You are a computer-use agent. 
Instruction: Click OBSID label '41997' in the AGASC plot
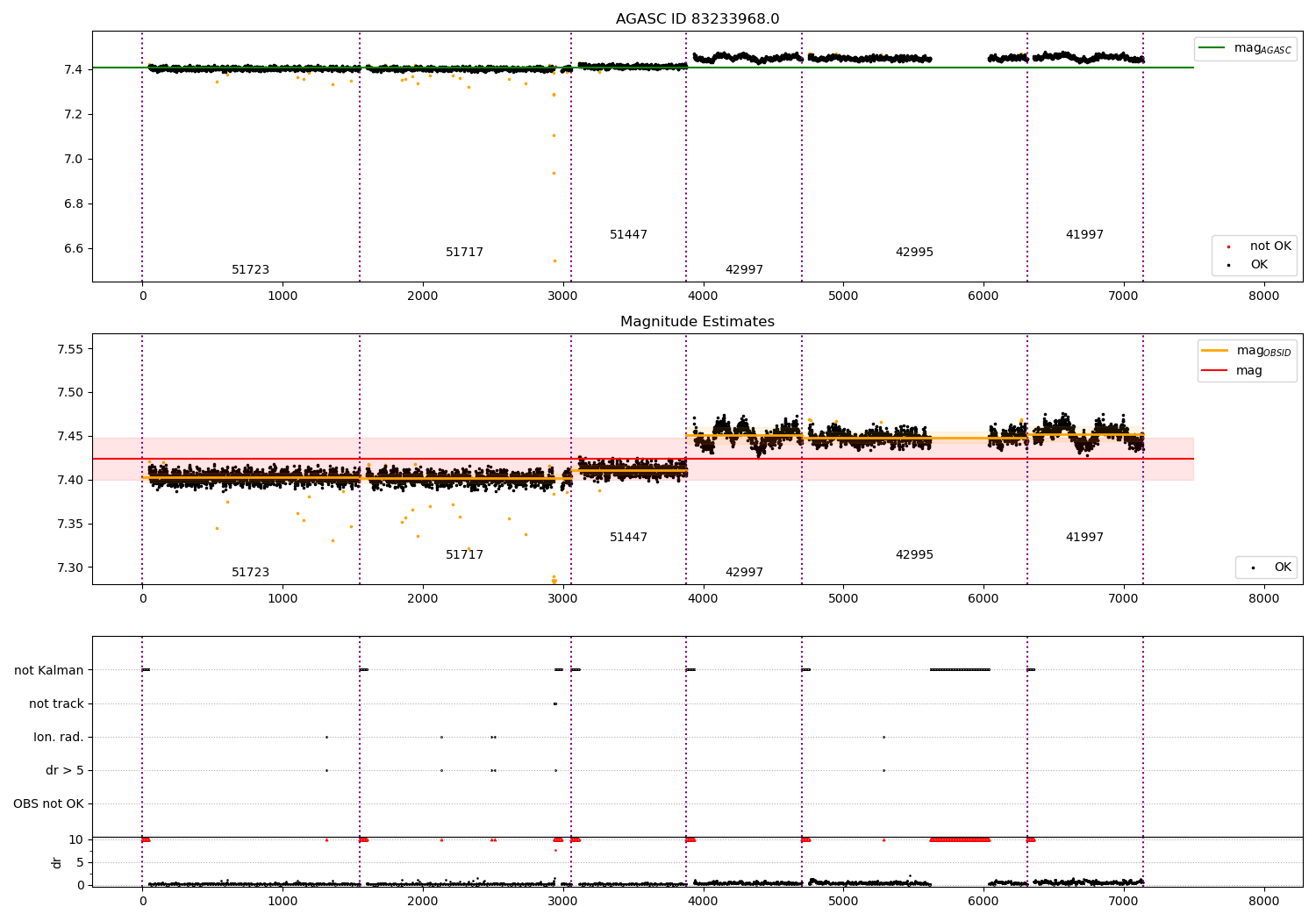coord(1084,235)
